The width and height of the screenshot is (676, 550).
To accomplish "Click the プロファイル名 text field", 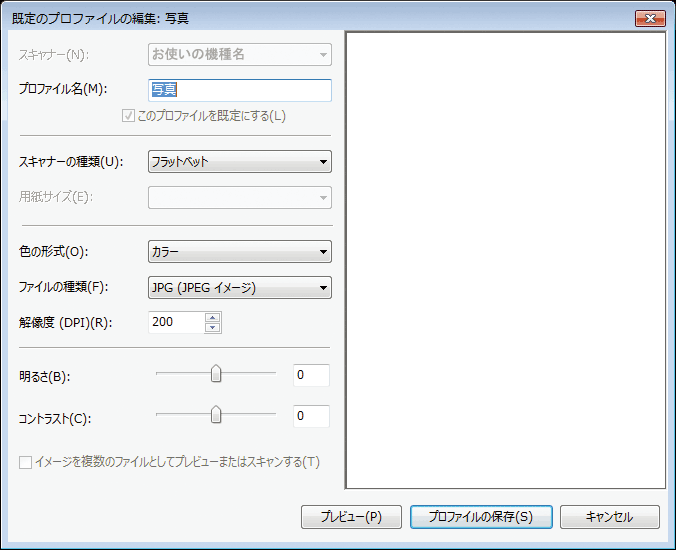I will coord(239,90).
